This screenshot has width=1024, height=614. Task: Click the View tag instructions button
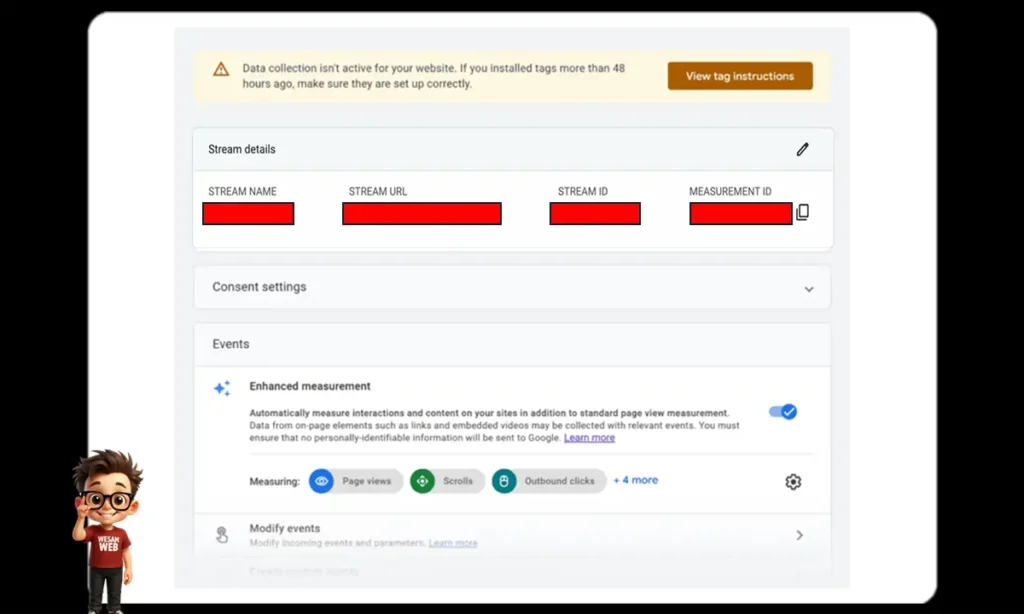coord(739,75)
